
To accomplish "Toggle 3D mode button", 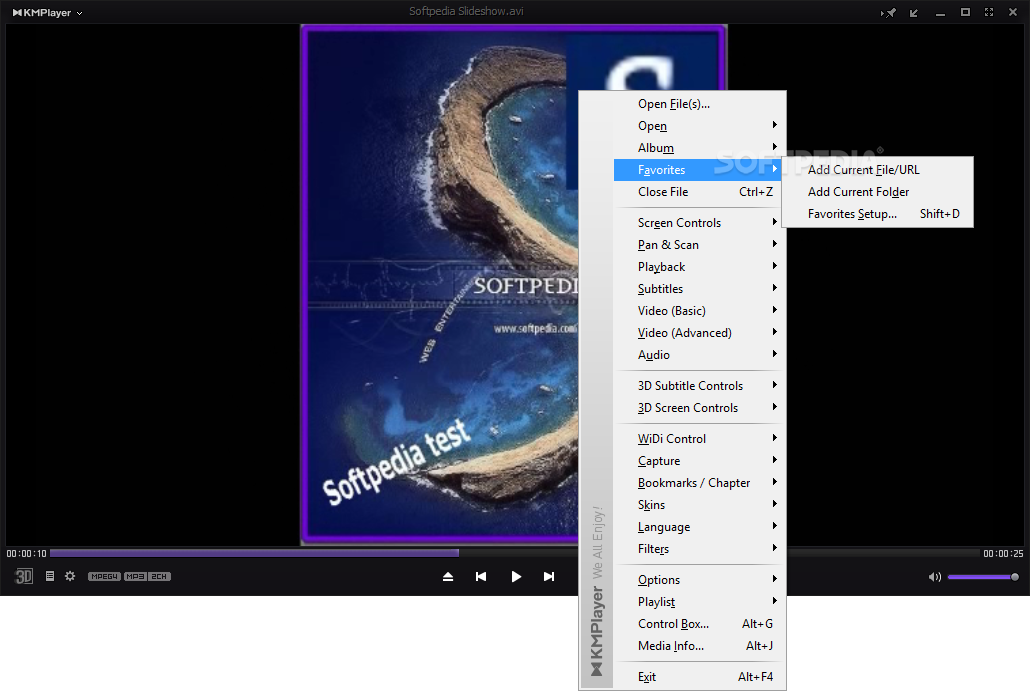I will click(24, 576).
